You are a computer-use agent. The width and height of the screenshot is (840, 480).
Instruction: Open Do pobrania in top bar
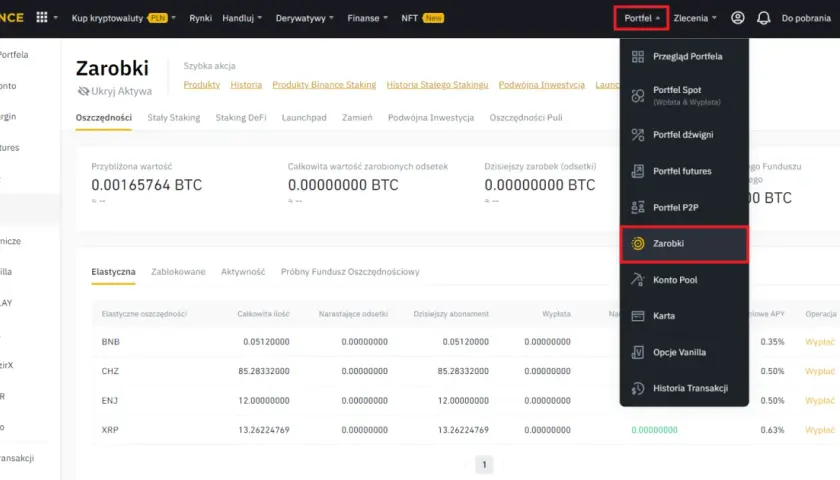[806, 18]
